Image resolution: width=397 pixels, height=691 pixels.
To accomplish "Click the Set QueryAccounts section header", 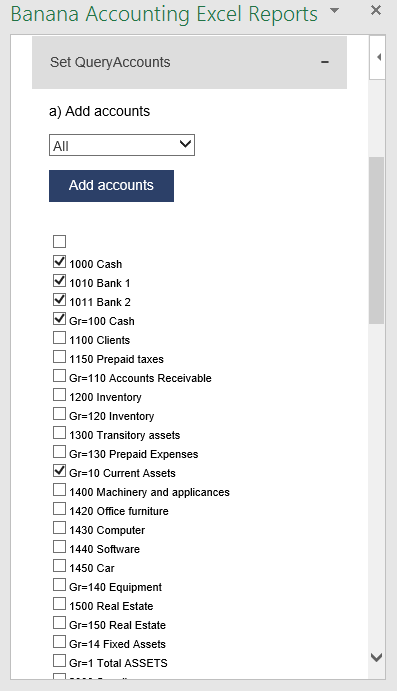I will tap(189, 63).
